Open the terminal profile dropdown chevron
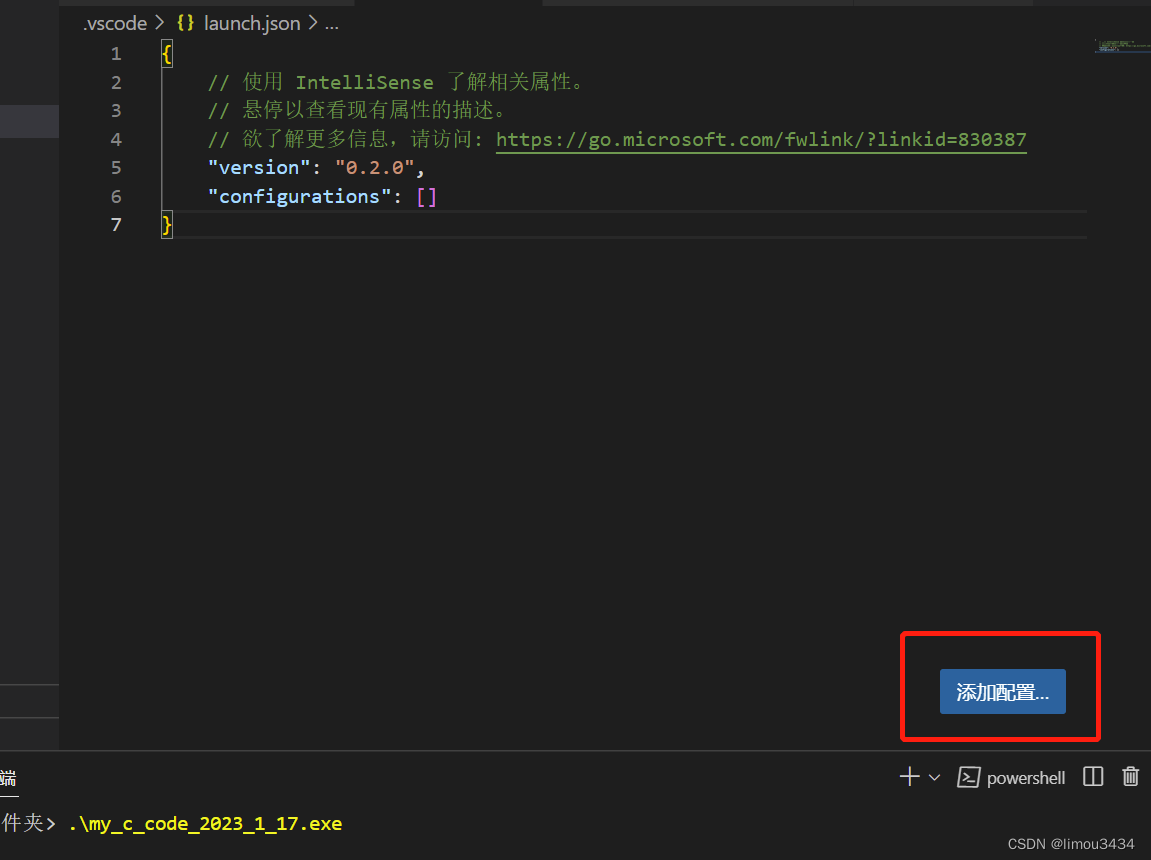This screenshot has width=1151, height=860. (933, 777)
